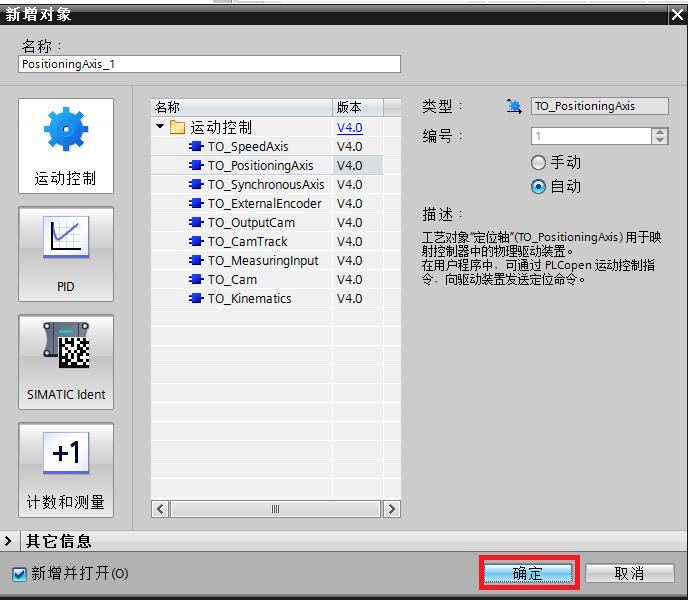The image size is (688, 600).
Task: Click the TO_Cam block icon
Action: tap(196, 279)
